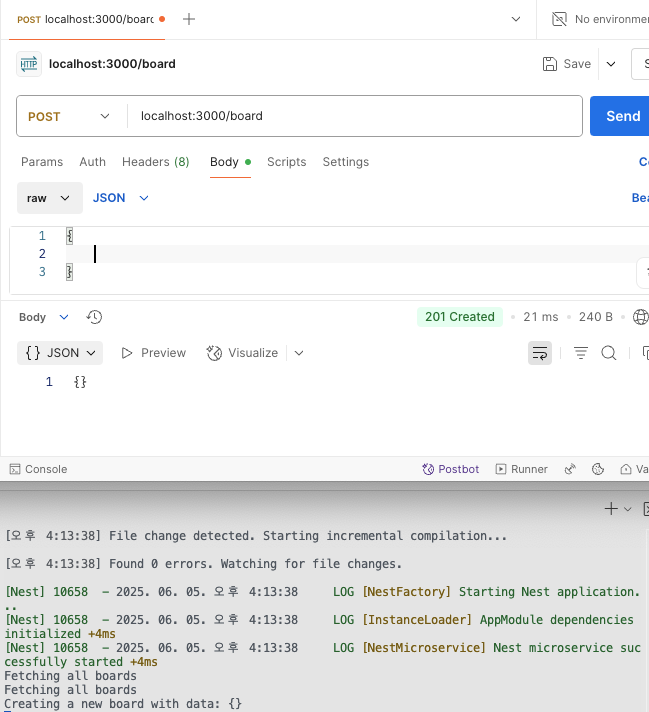Place cursor on line 2 of body editor

click(x=357, y=253)
